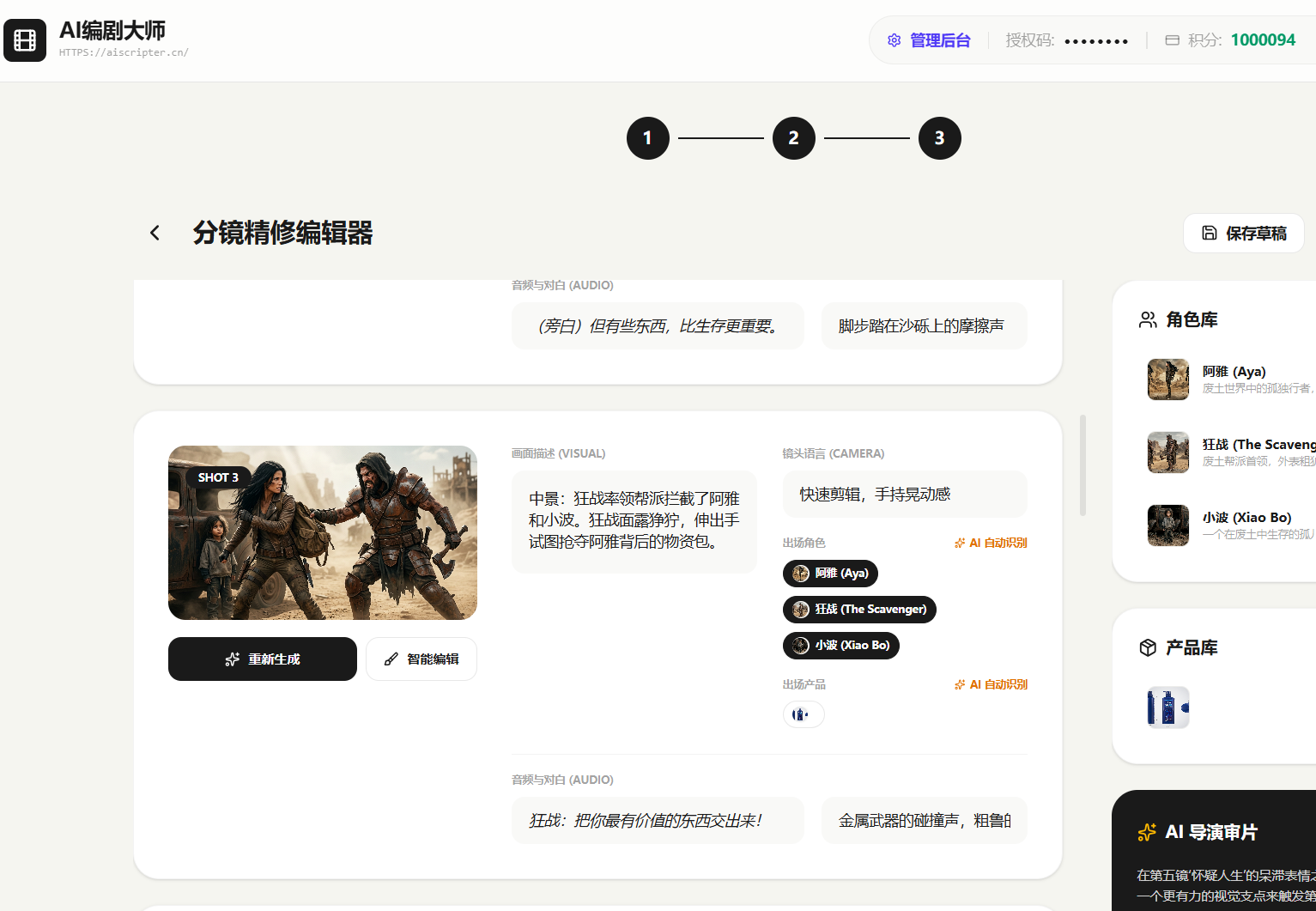Click the 积分 credits card icon

(x=1172, y=40)
